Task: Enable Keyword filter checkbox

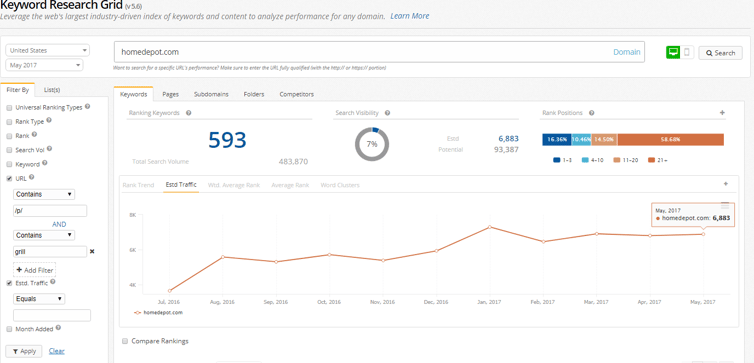Action: tap(9, 164)
